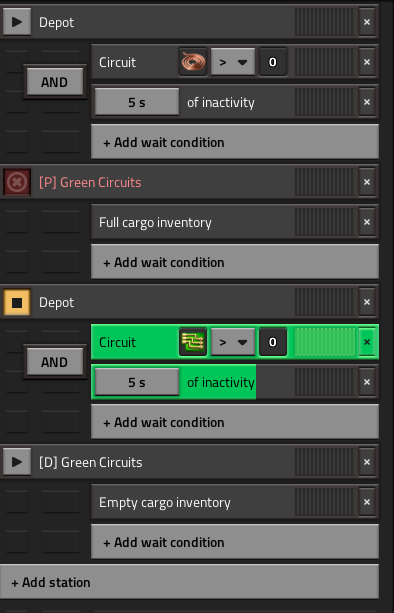The height and width of the screenshot is (613, 394).
Task: Toggle the AND comparator in first Depot
Action: tap(54, 82)
